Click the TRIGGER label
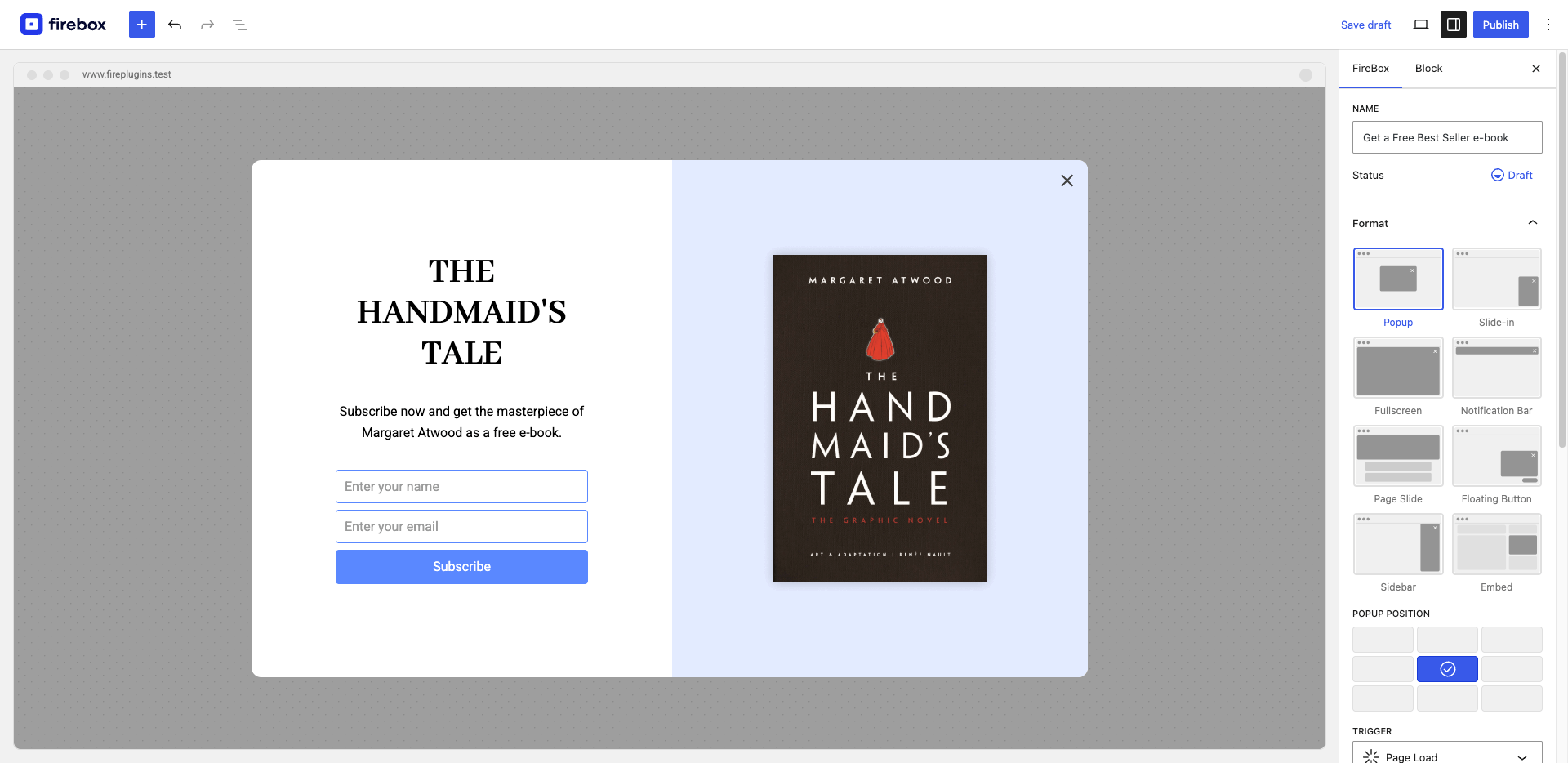 point(1372,731)
